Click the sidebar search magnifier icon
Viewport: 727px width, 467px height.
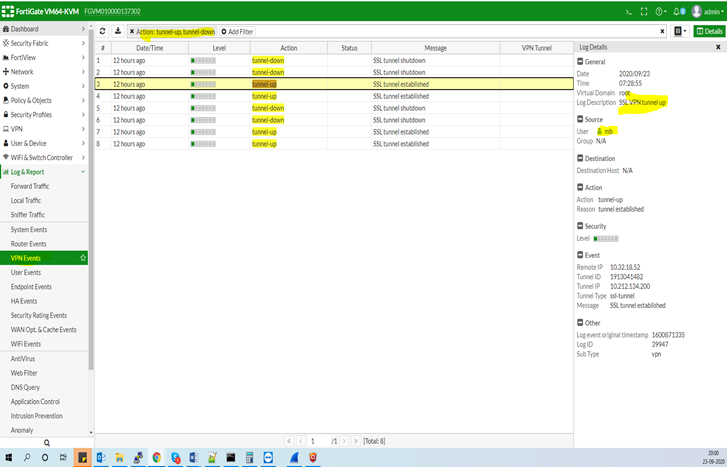(x=46, y=442)
